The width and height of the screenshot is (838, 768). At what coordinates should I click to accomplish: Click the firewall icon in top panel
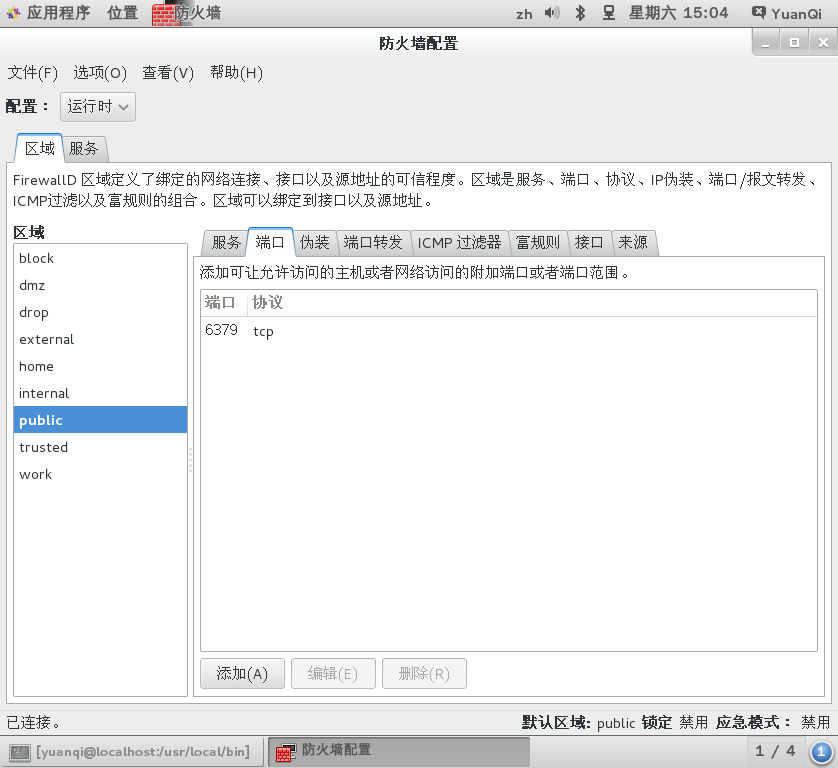[166, 13]
